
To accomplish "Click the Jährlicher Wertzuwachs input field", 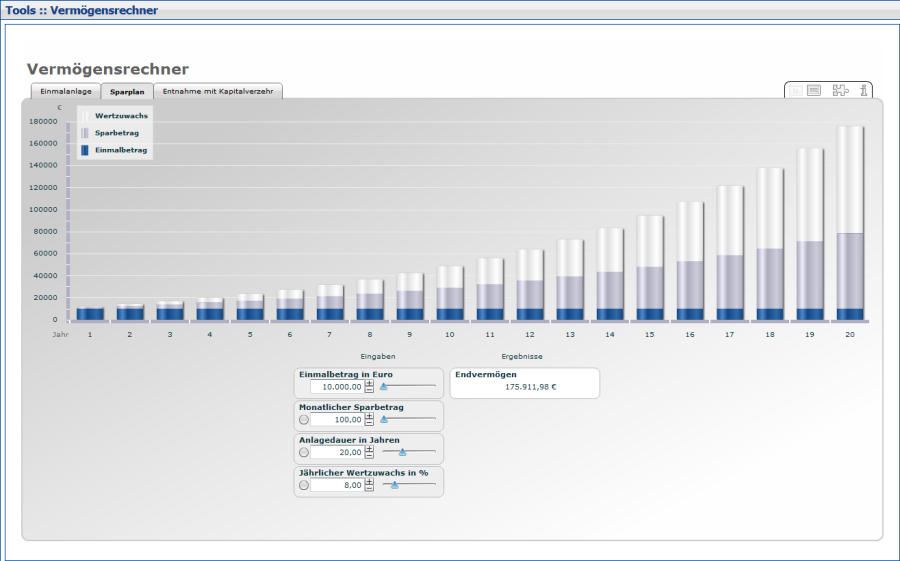I will point(336,485).
